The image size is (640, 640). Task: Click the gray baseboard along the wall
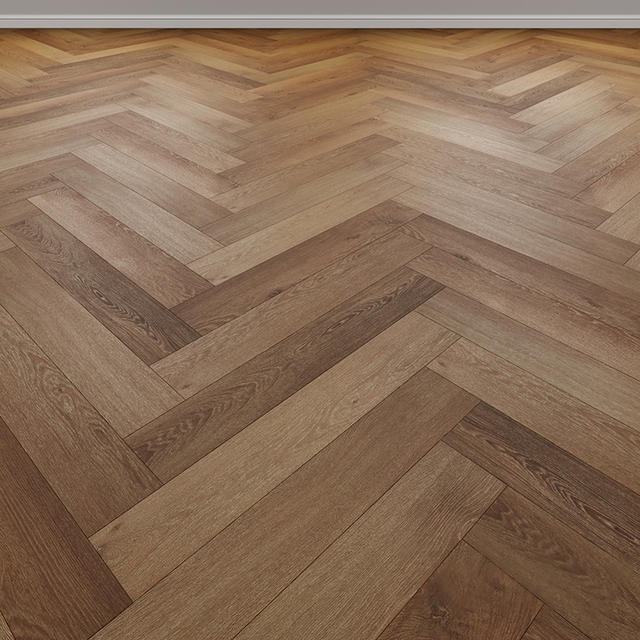click(320, 7)
